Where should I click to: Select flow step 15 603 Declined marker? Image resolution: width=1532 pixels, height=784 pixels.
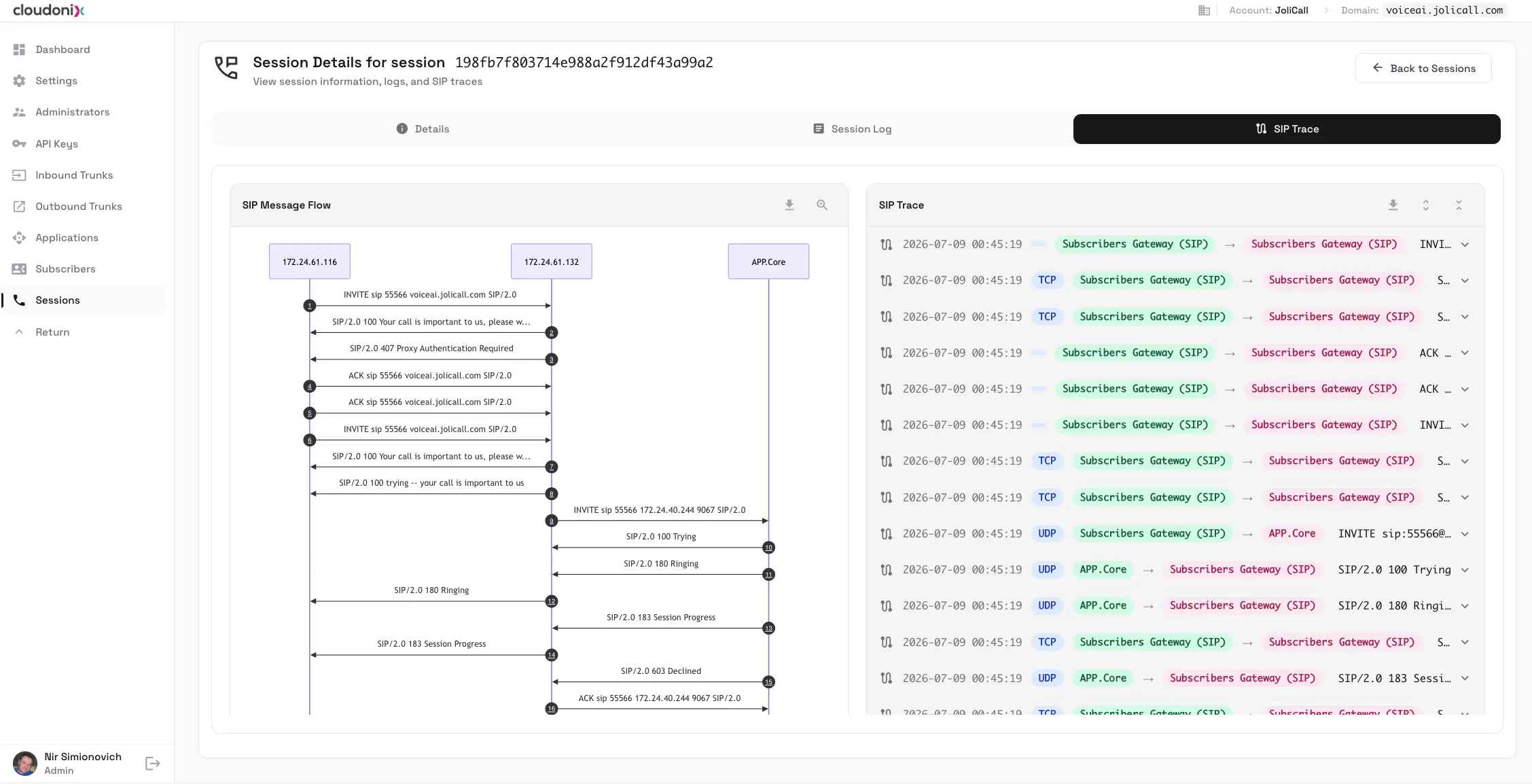tap(768, 682)
